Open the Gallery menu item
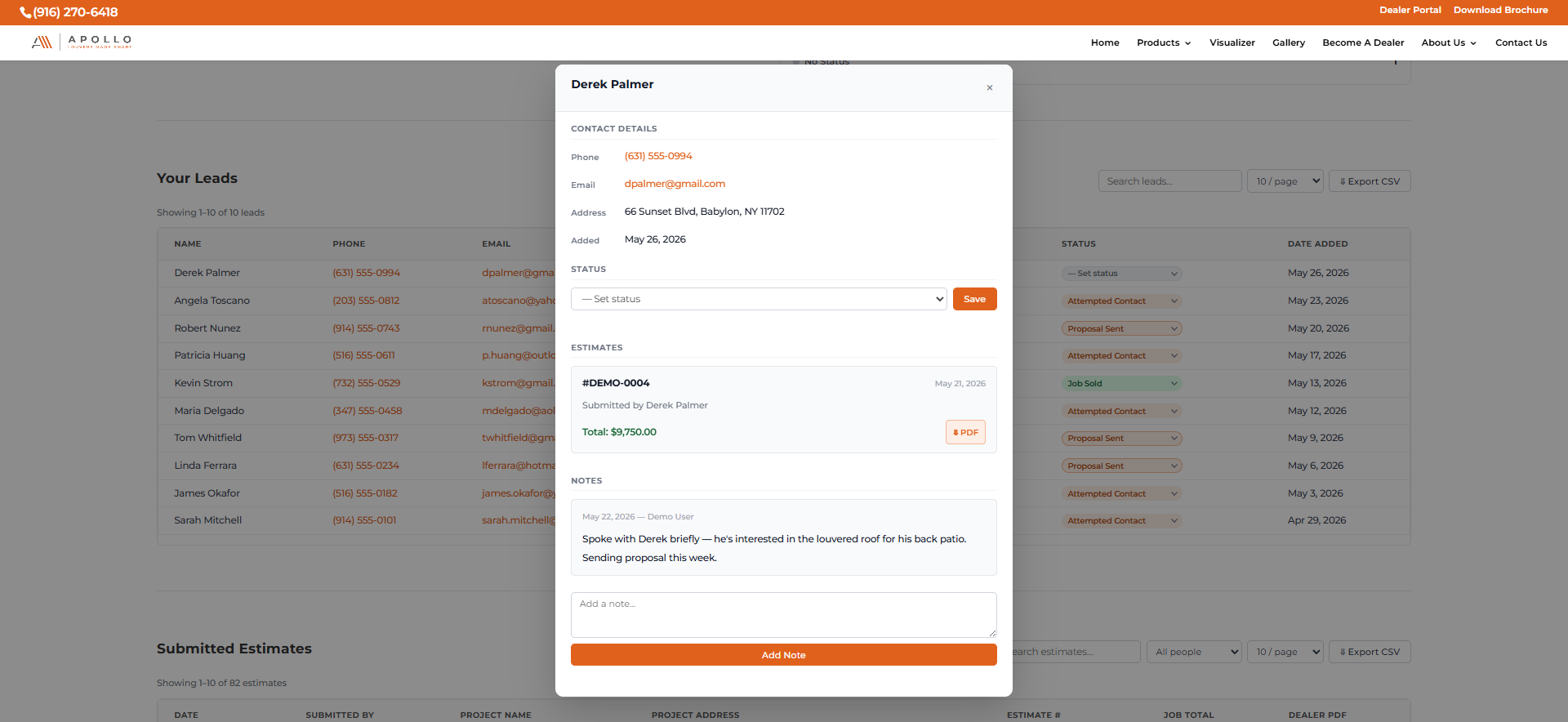Screen dimensions: 1568x722 click(x=1288, y=42)
